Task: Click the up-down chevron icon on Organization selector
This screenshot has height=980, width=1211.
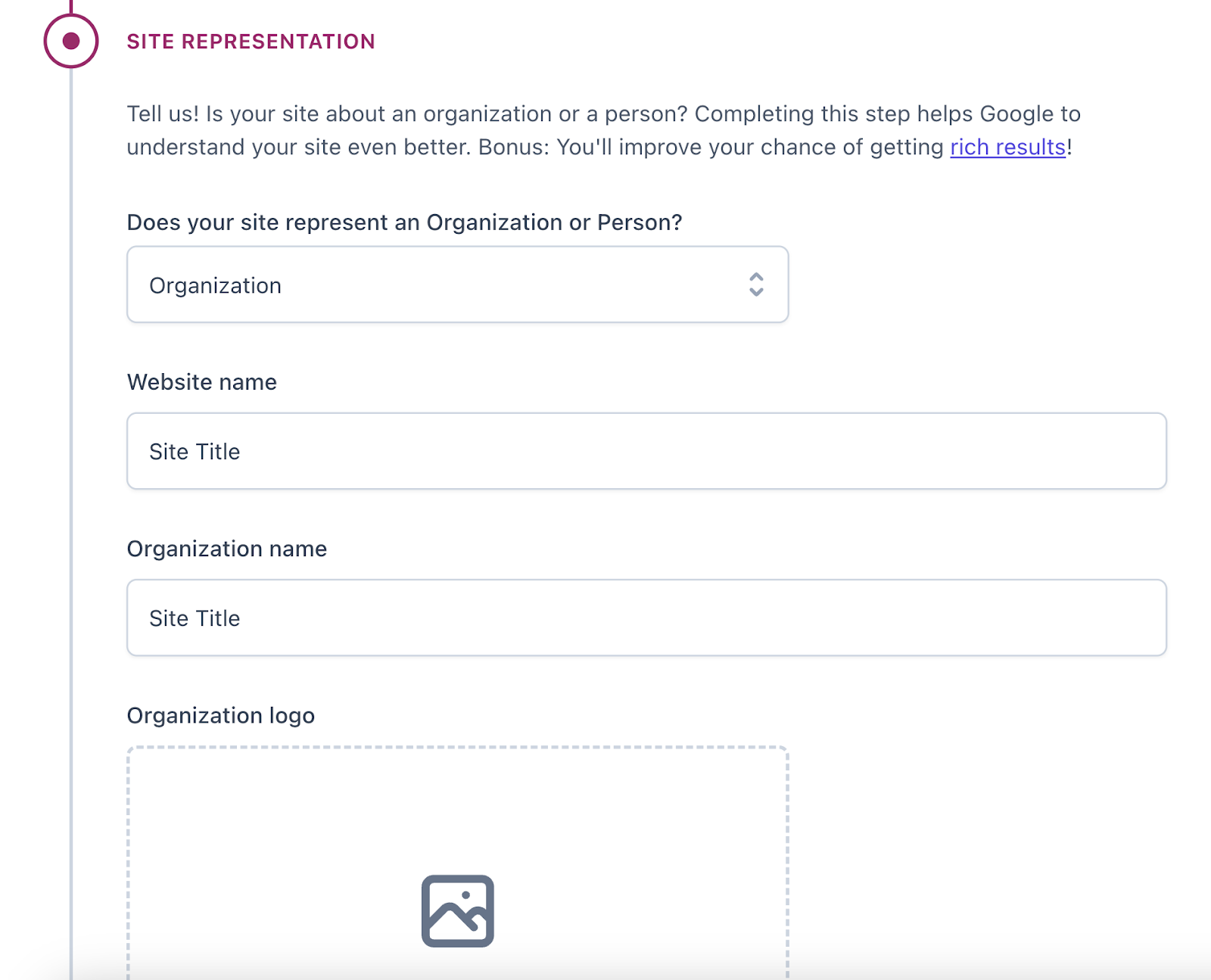Action: pyautogui.click(x=757, y=285)
